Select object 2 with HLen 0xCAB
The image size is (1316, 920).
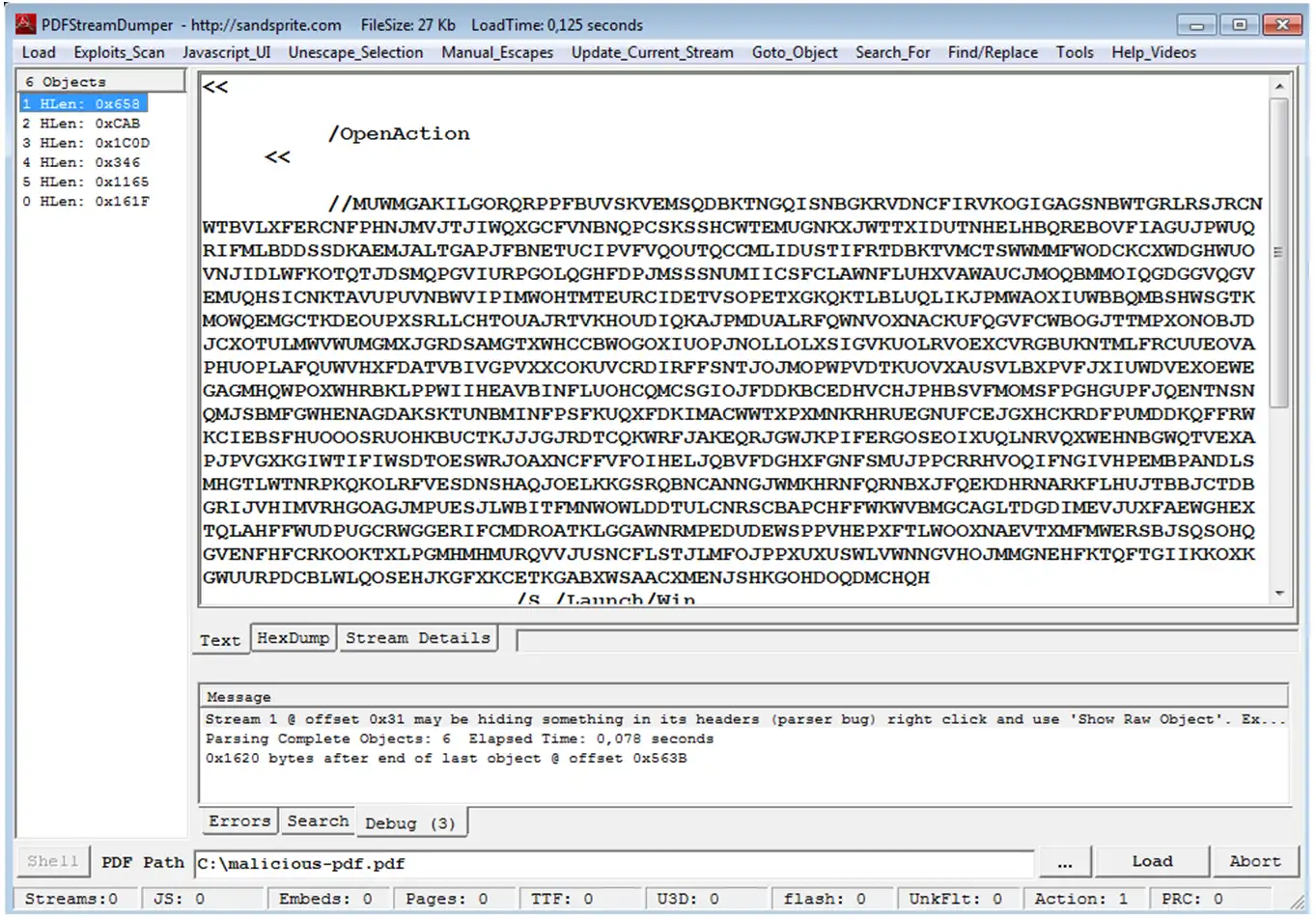point(83,123)
